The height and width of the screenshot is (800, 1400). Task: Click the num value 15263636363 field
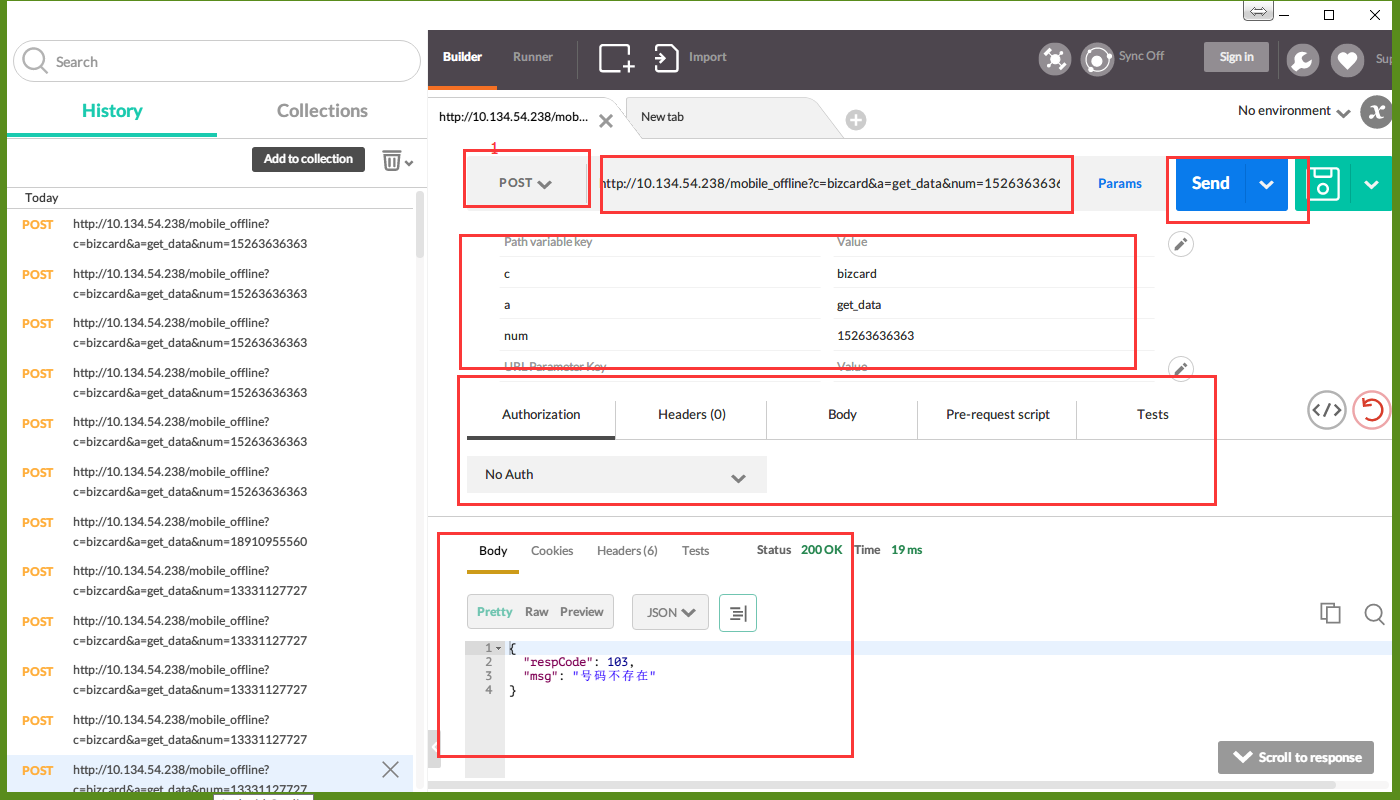tap(994, 336)
